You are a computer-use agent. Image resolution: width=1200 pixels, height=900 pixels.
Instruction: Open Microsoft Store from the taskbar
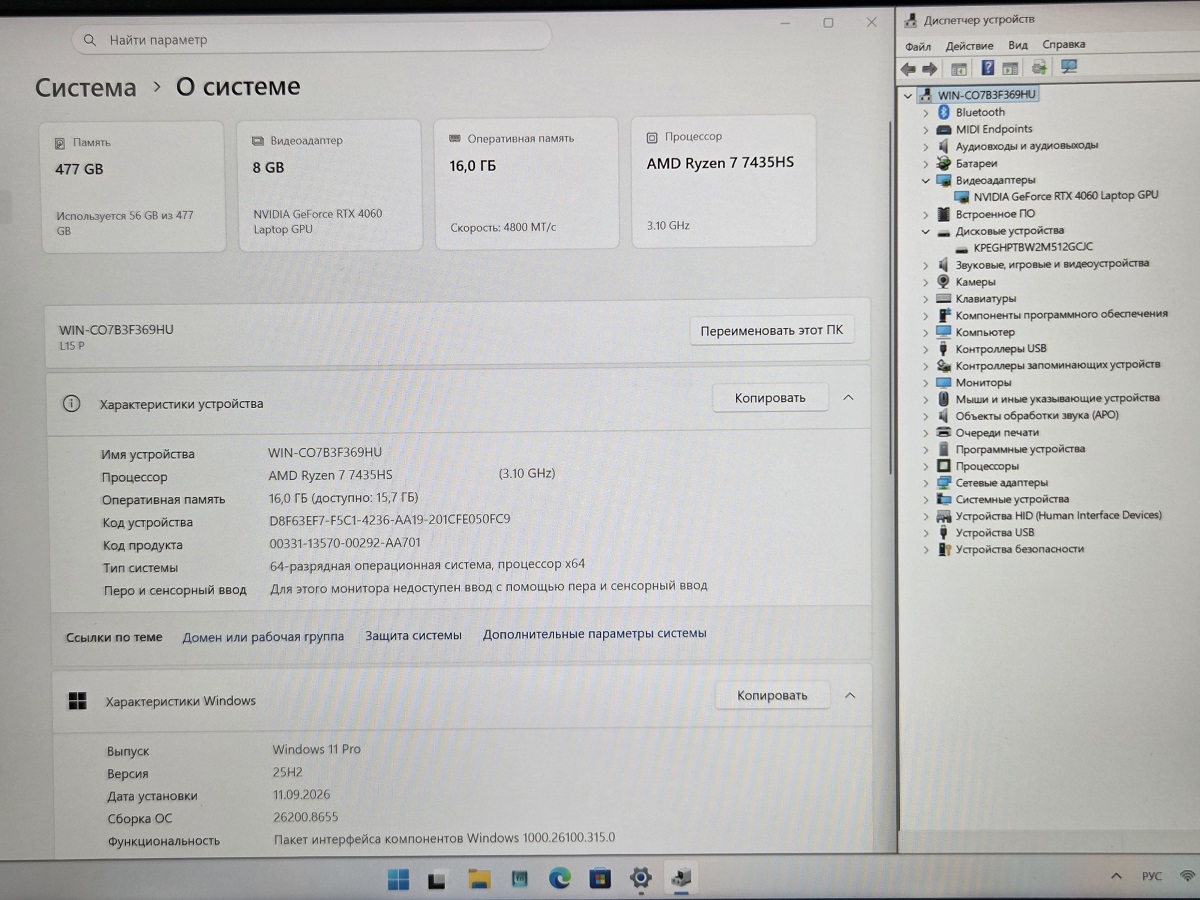point(600,879)
